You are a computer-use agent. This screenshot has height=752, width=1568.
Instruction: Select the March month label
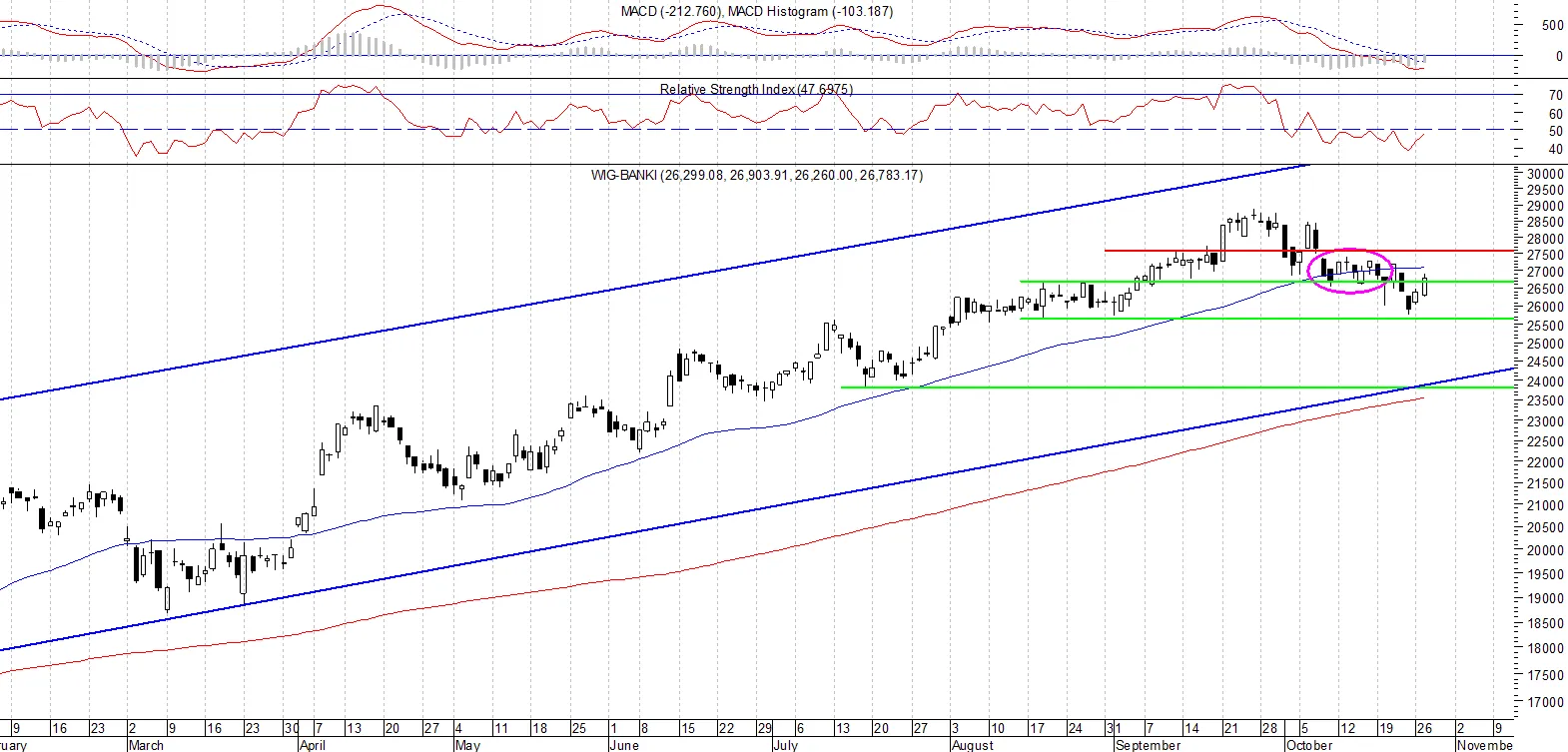tap(146, 745)
